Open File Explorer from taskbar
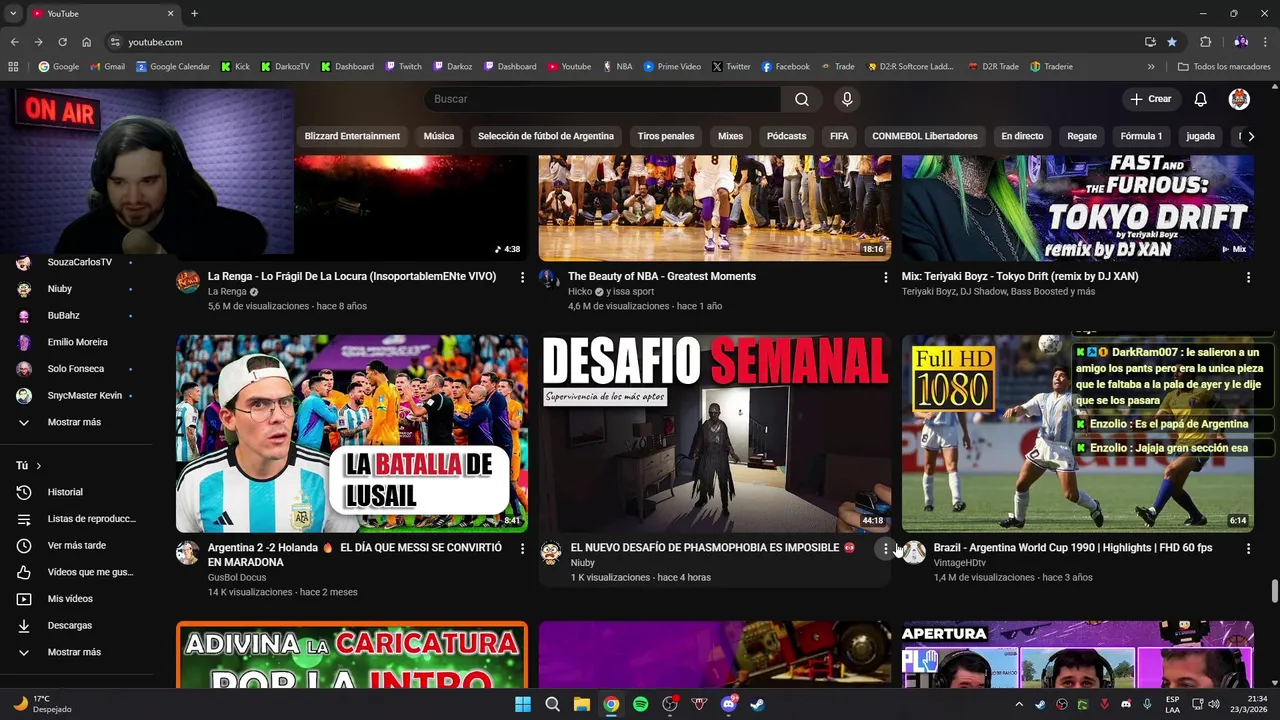The width and height of the screenshot is (1280, 720). point(581,704)
